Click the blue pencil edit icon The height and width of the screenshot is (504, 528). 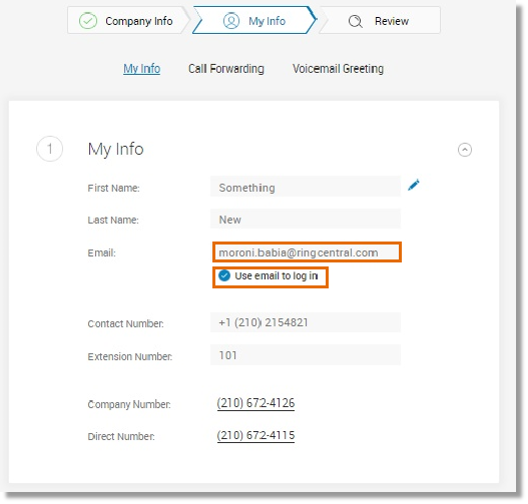(x=414, y=185)
